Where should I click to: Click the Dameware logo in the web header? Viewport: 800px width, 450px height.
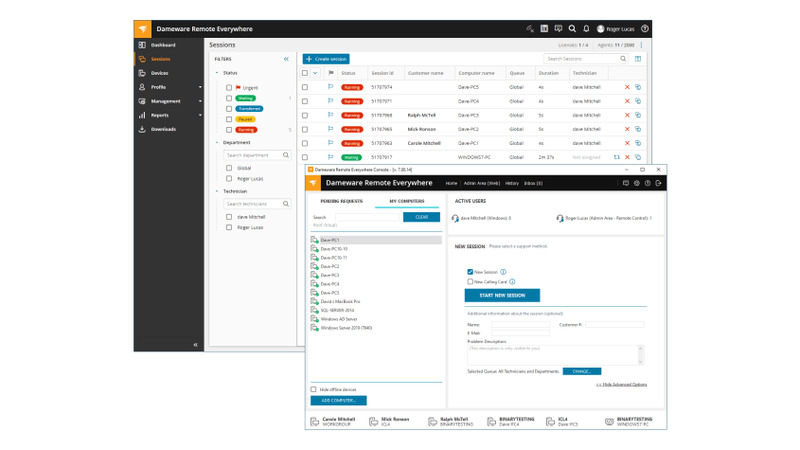coord(143,29)
